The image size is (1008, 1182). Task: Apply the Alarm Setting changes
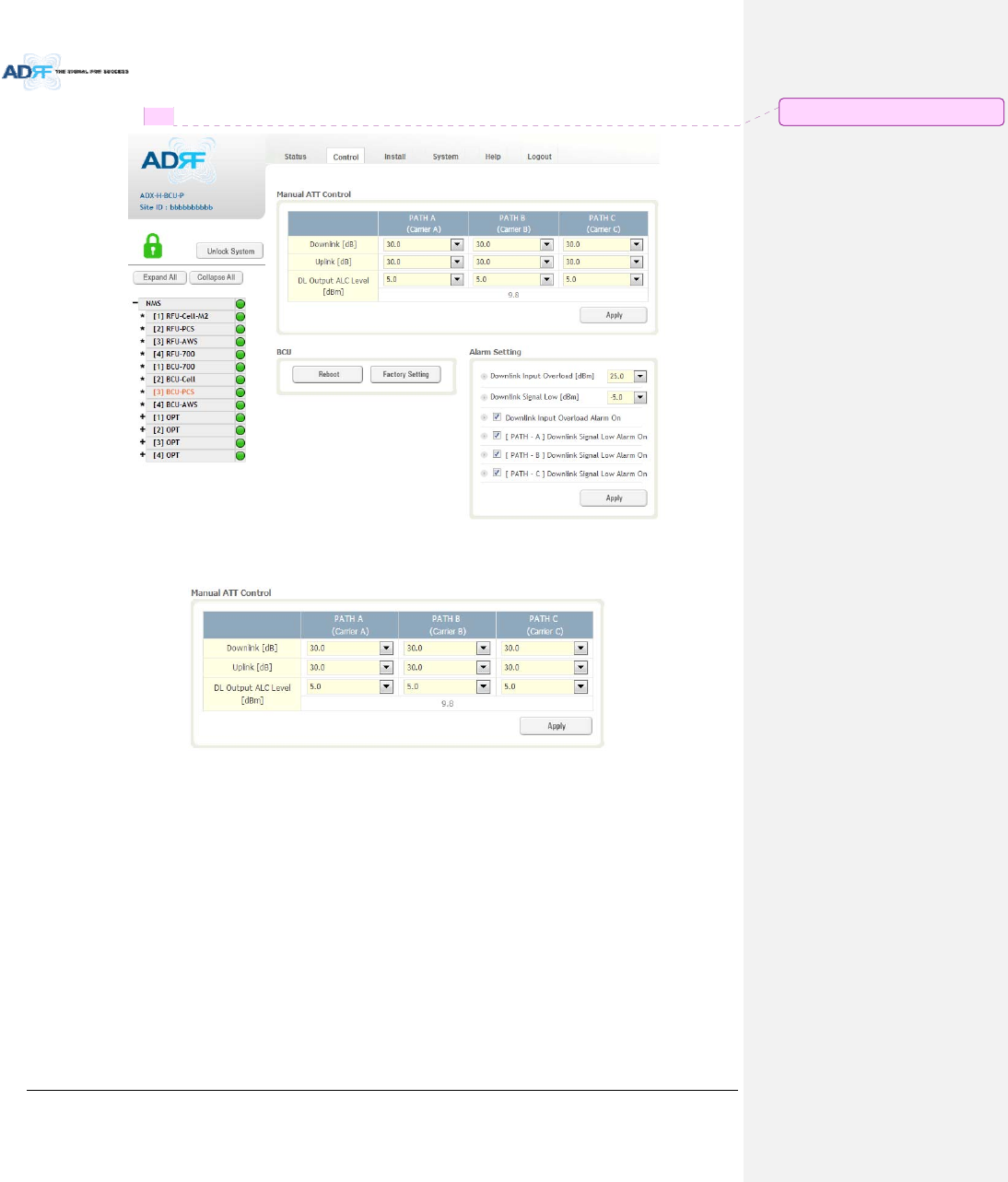coord(614,498)
